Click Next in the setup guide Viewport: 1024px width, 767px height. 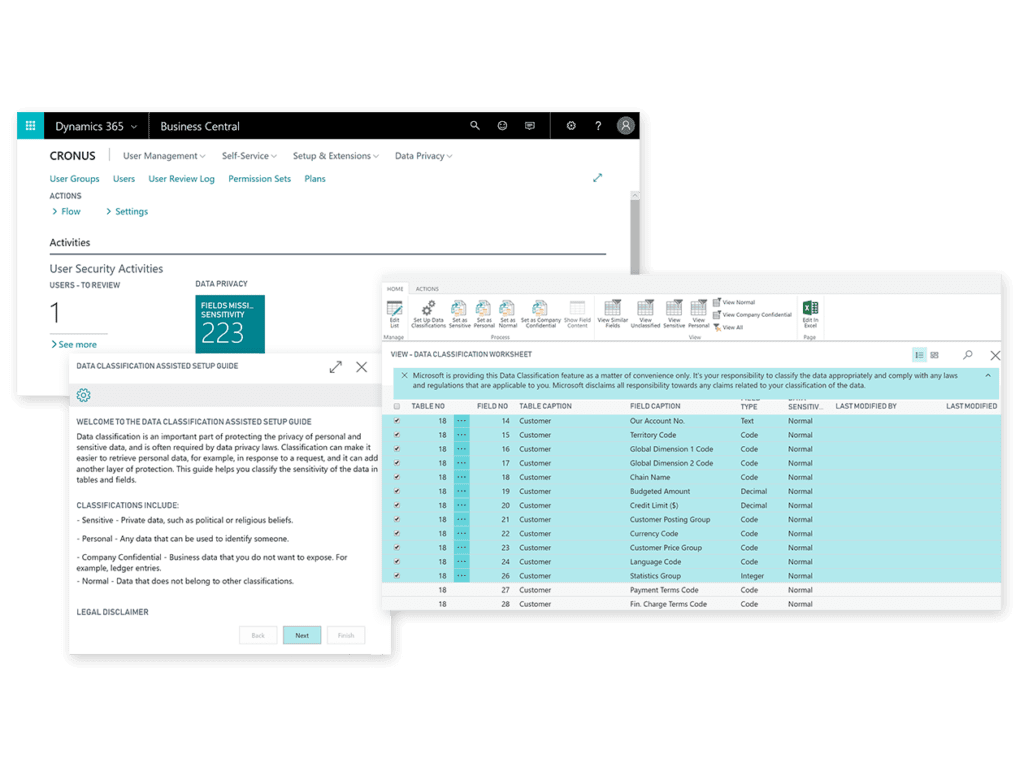(x=302, y=635)
